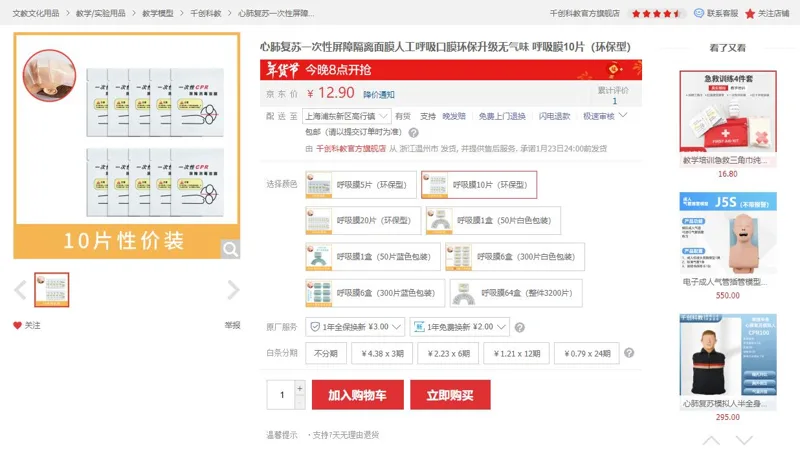The width and height of the screenshot is (800, 451).
Task: Select 呼吸膜6盒 (300片蓝色包装) option
Action: click(375, 293)
